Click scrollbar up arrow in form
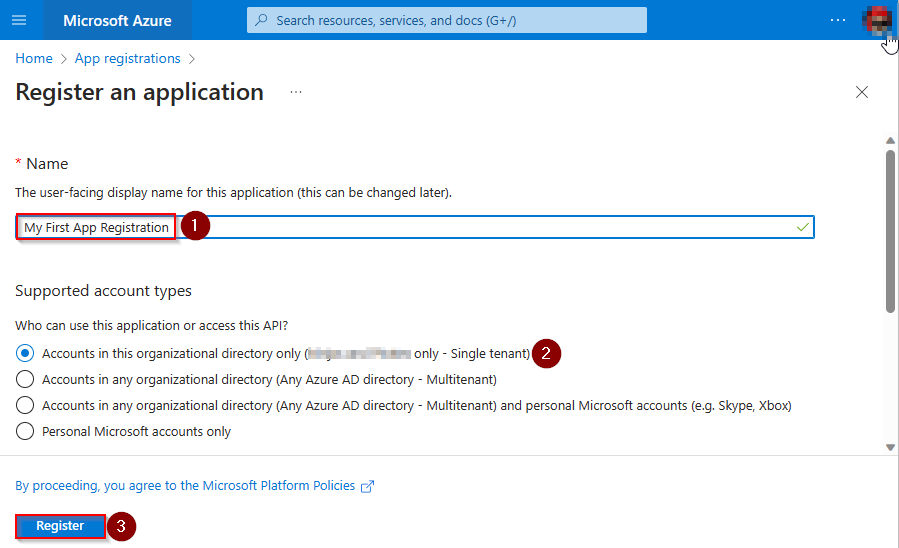This screenshot has width=899, height=548. tap(890, 140)
